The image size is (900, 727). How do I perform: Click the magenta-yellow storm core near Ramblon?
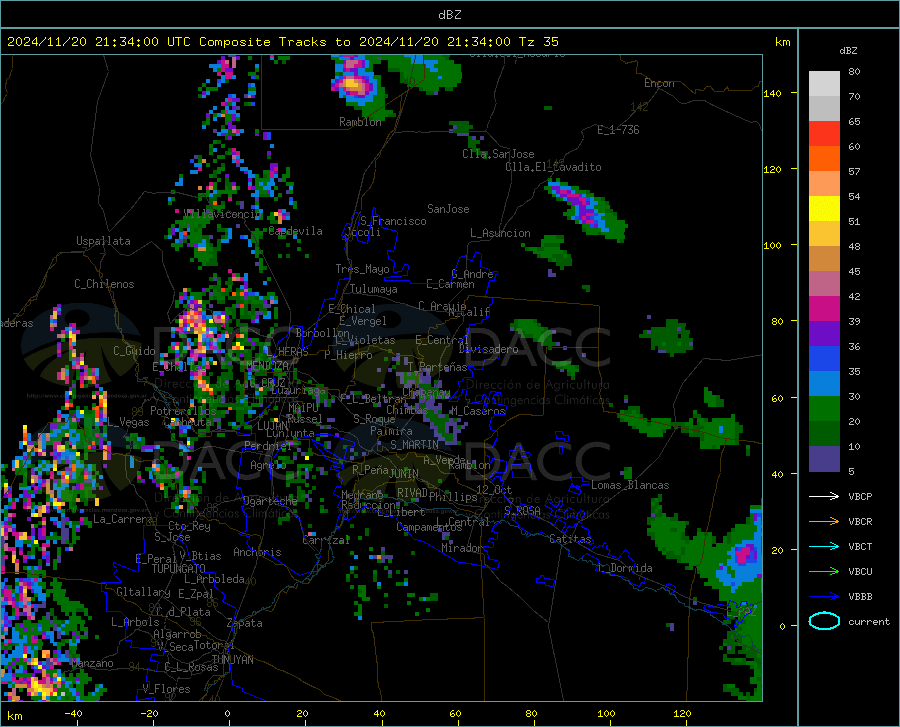tap(353, 85)
